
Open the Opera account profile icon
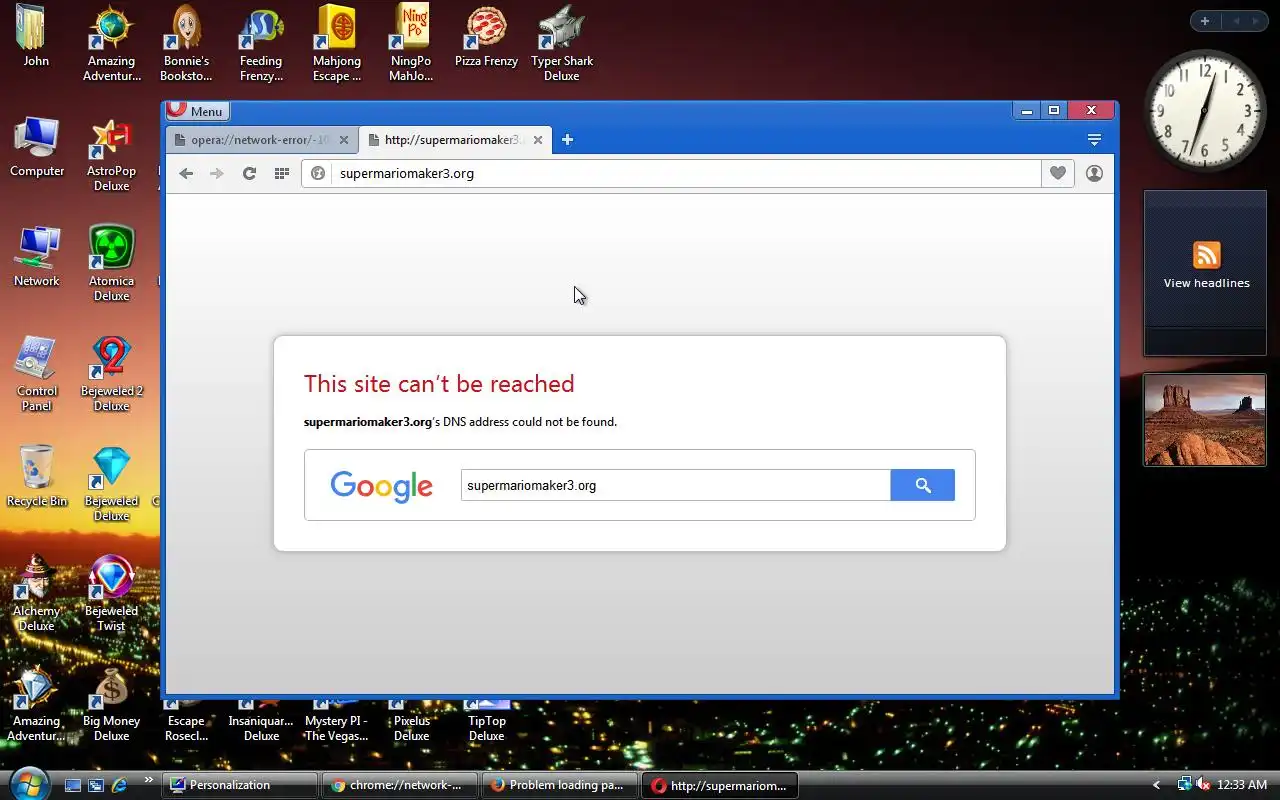click(x=1094, y=173)
